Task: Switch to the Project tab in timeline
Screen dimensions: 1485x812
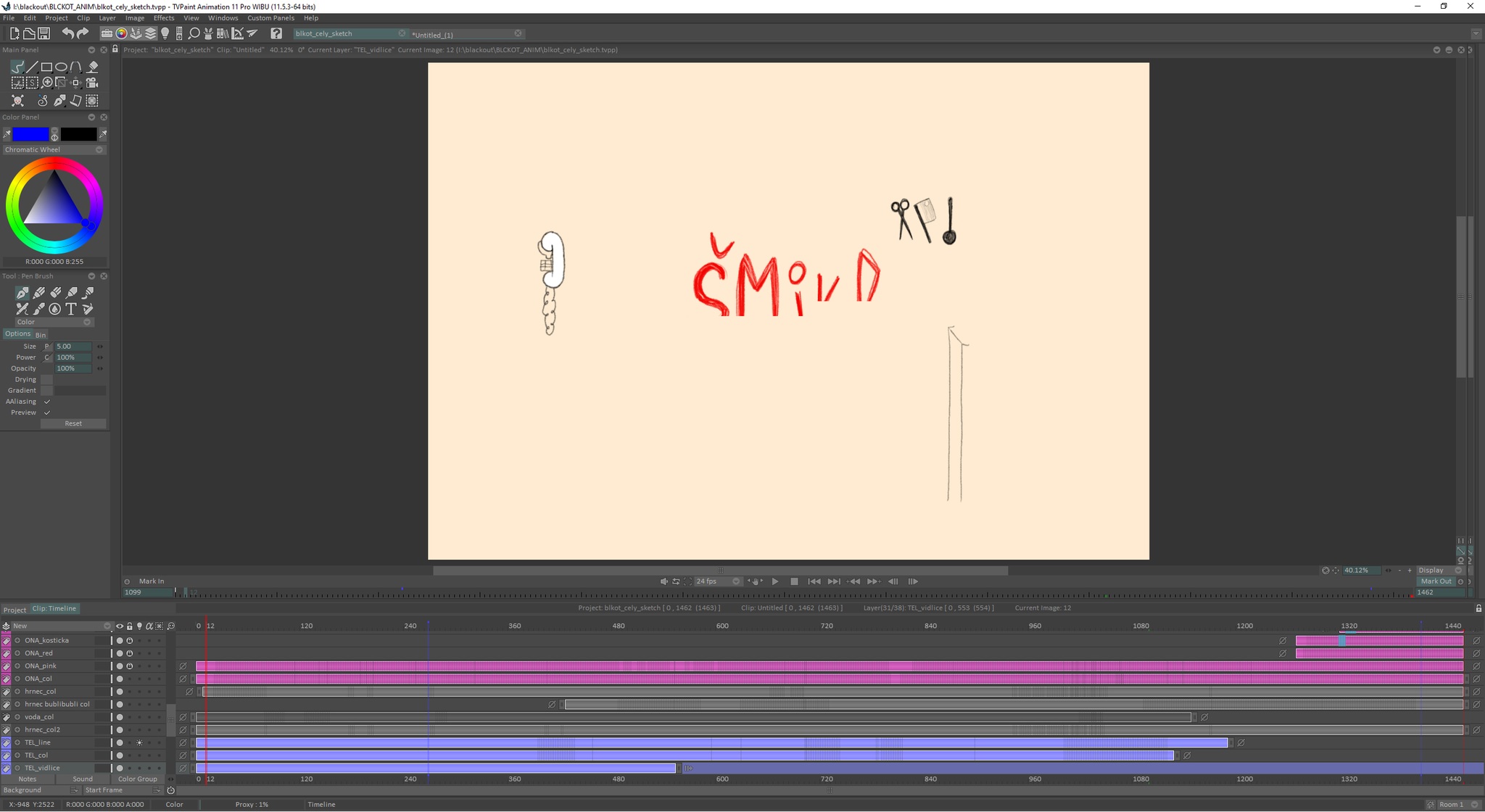Action: [15, 610]
